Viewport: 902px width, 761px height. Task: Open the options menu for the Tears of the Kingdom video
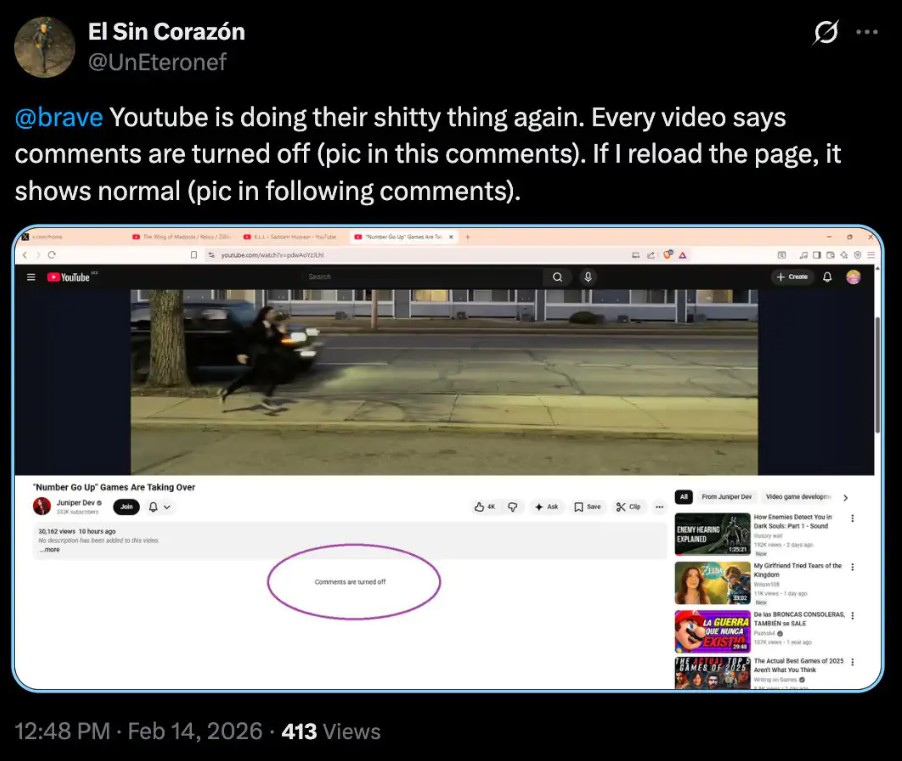pos(853,567)
